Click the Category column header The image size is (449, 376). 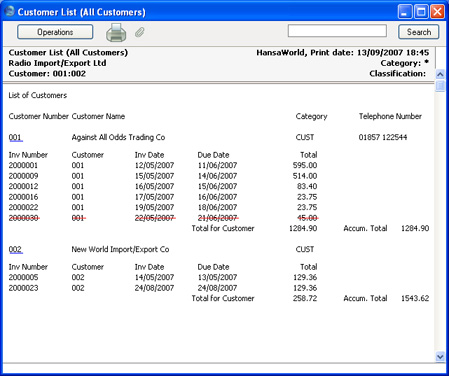pos(311,116)
